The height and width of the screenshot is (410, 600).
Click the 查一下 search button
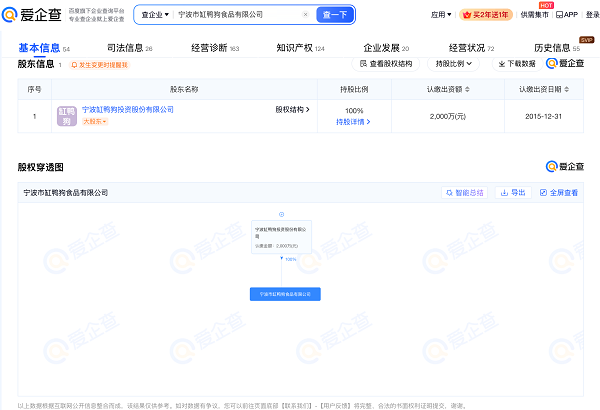point(335,15)
